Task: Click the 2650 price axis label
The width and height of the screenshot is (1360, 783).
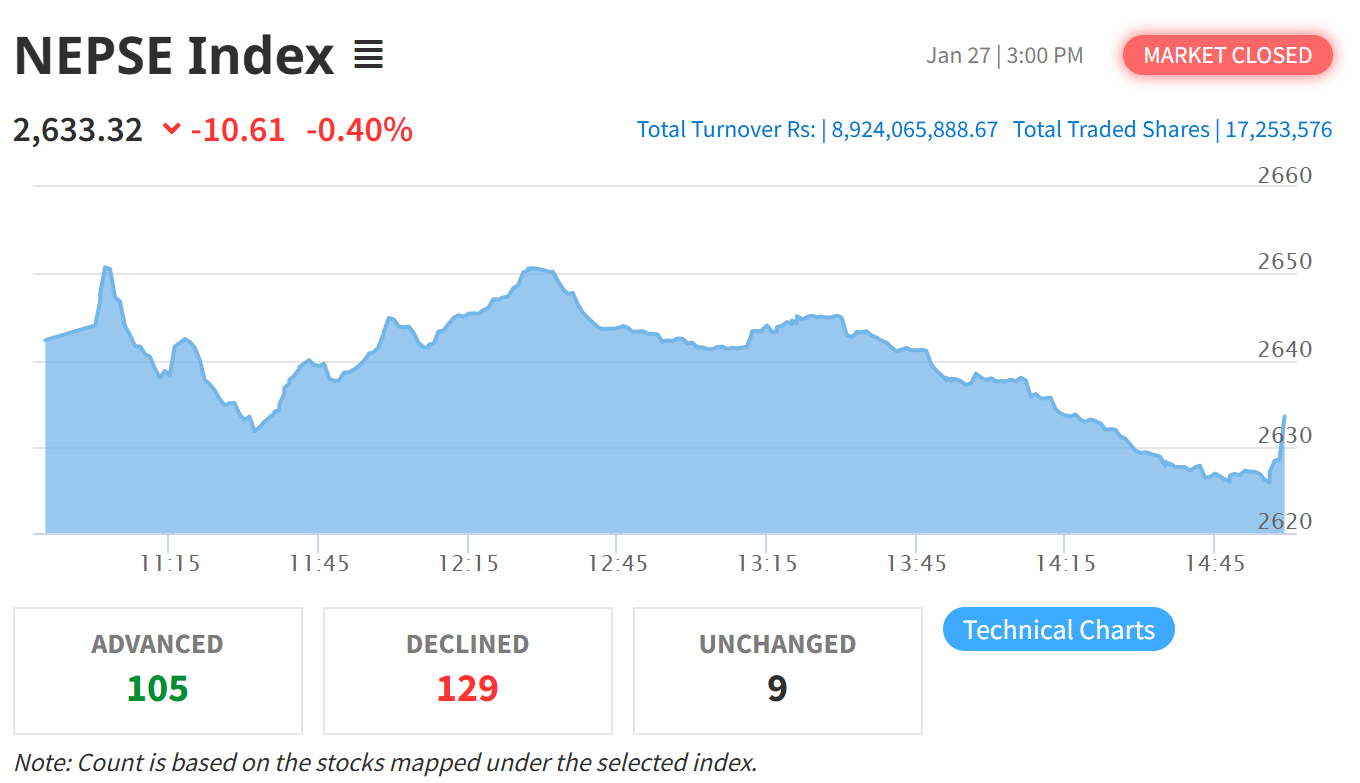Action: tap(1284, 262)
